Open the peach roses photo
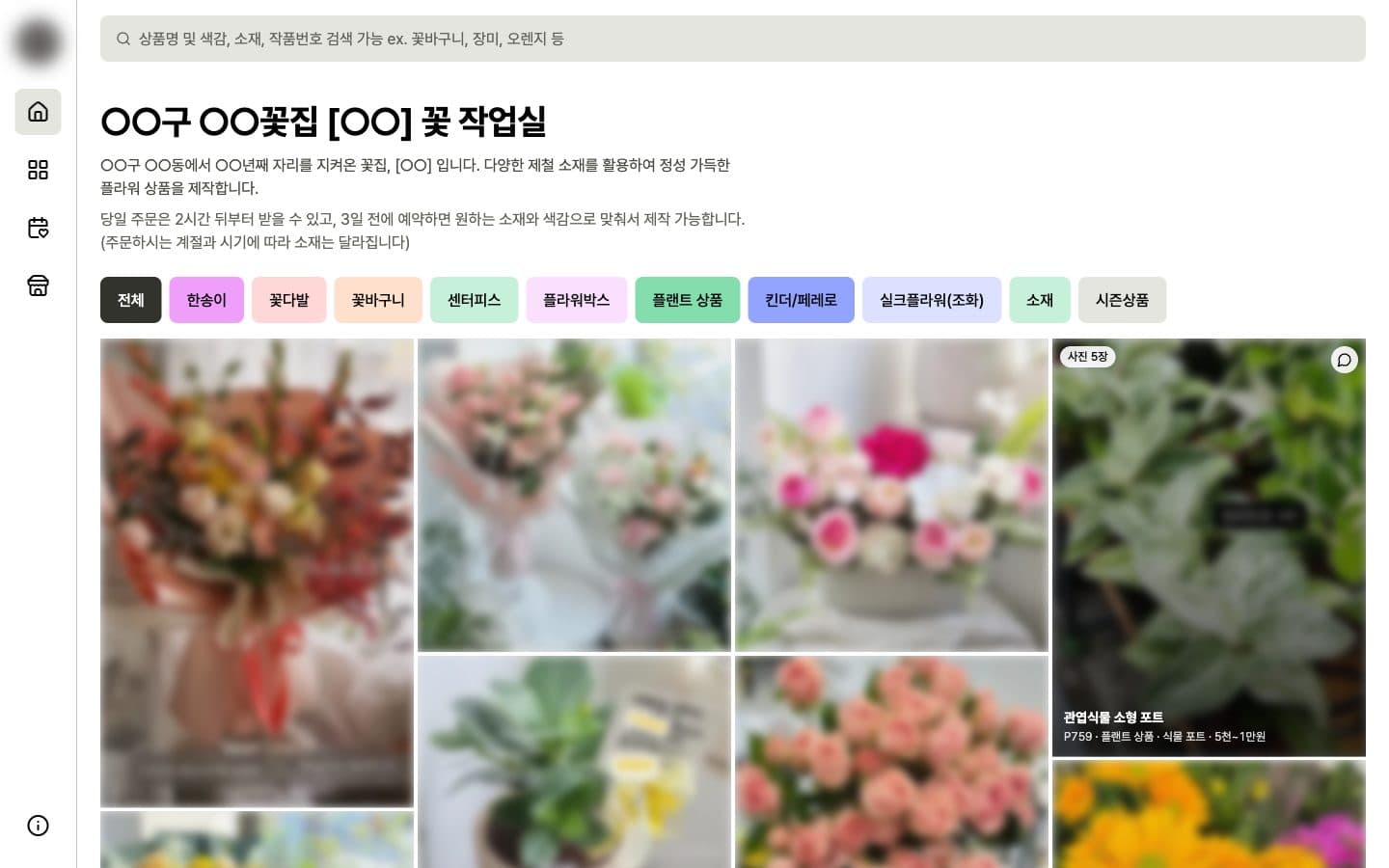Image resolution: width=1389 pixels, height=868 pixels. (x=891, y=762)
